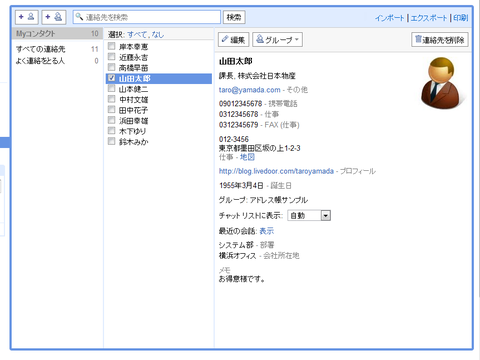The height and width of the screenshot is (360, 480).
Task: Click the contact name 山本健二
Action: tap(133, 89)
